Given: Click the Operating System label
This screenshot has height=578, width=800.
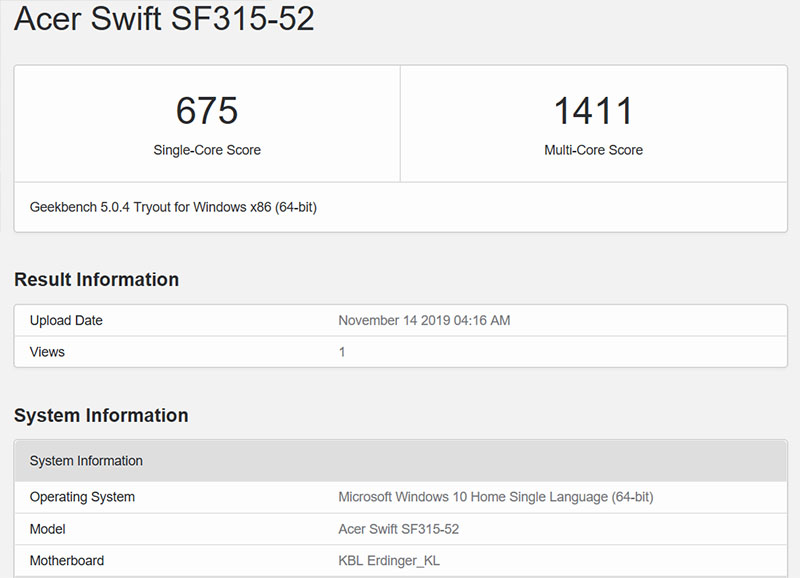Looking at the screenshot, I should click(82, 497).
